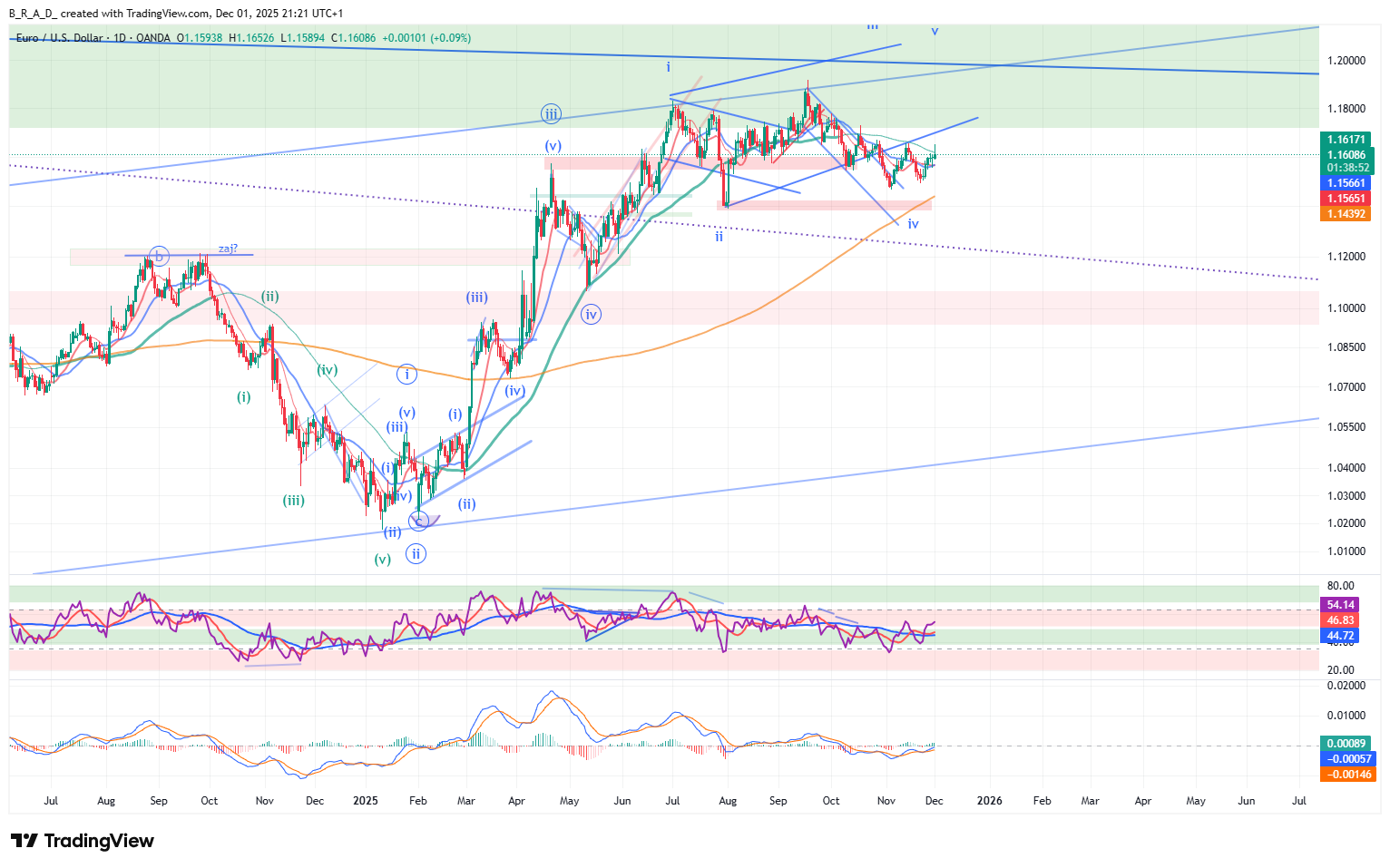
Task: Click the green 0.00089 MACD histogram tag
Action: coord(1346,744)
